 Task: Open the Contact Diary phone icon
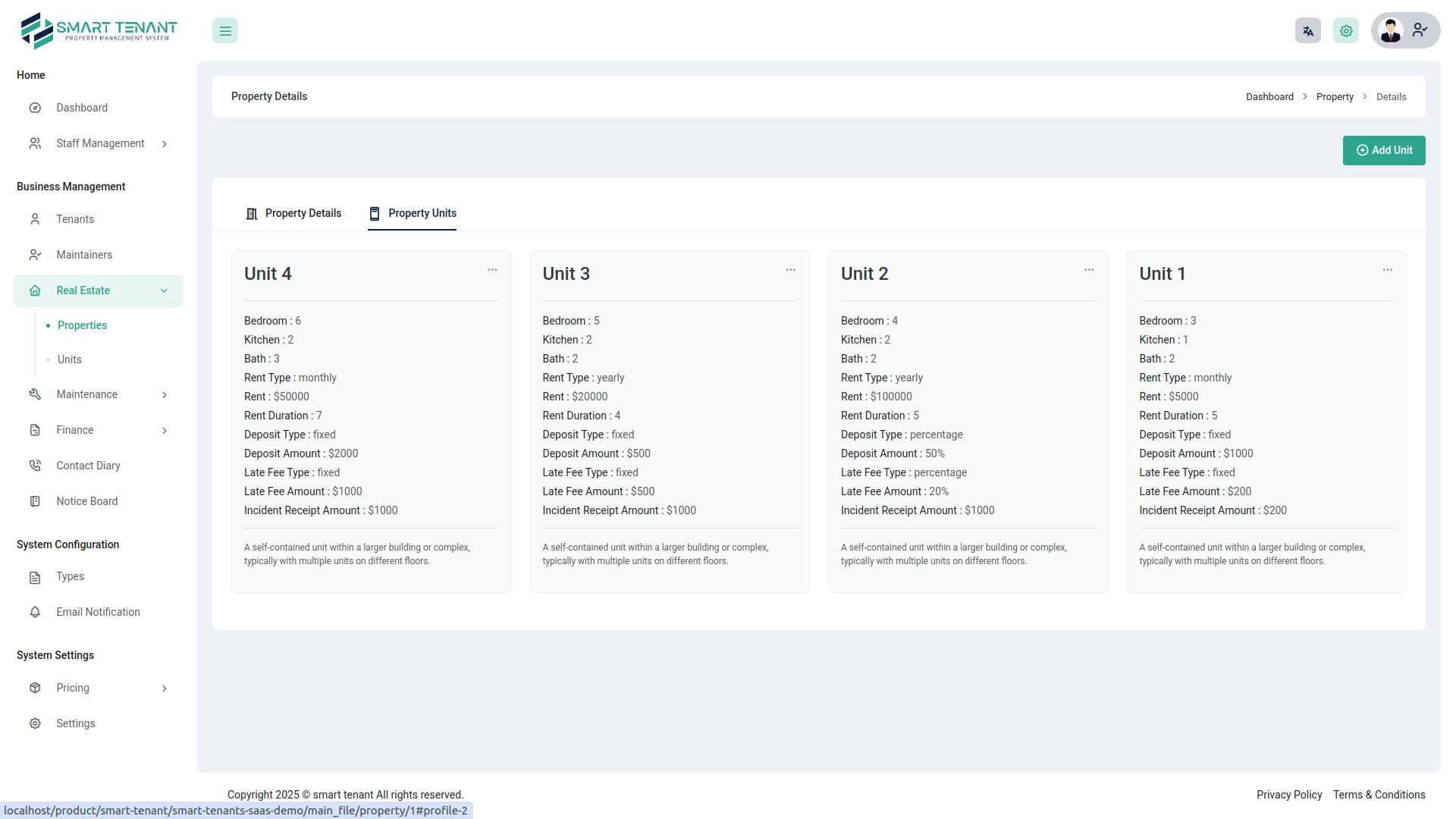(x=35, y=466)
